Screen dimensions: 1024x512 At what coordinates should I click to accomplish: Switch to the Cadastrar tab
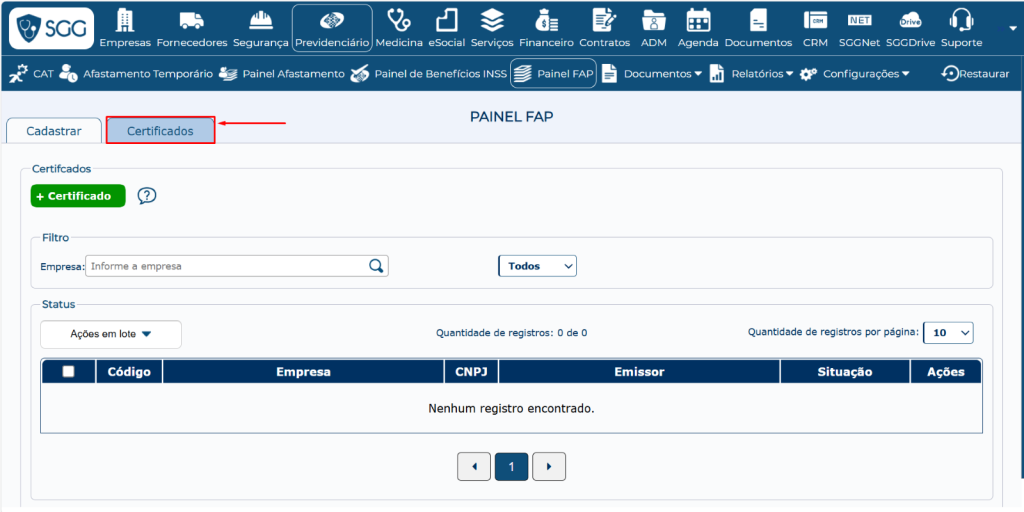point(54,131)
